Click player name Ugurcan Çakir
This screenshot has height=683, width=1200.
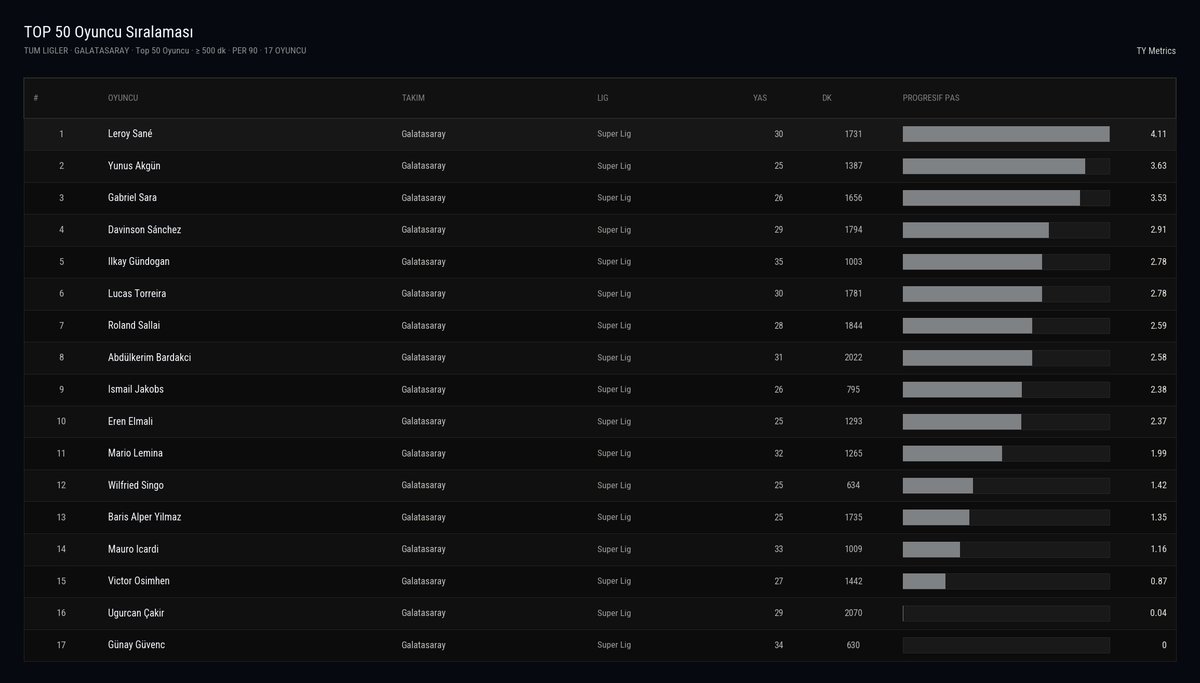pyautogui.click(x=136, y=614)
